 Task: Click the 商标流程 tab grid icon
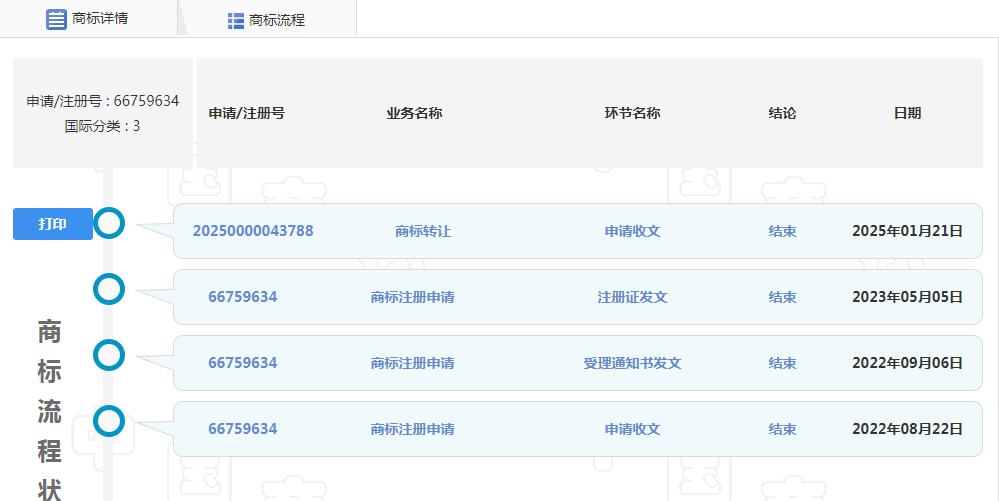tap(236, 20)
